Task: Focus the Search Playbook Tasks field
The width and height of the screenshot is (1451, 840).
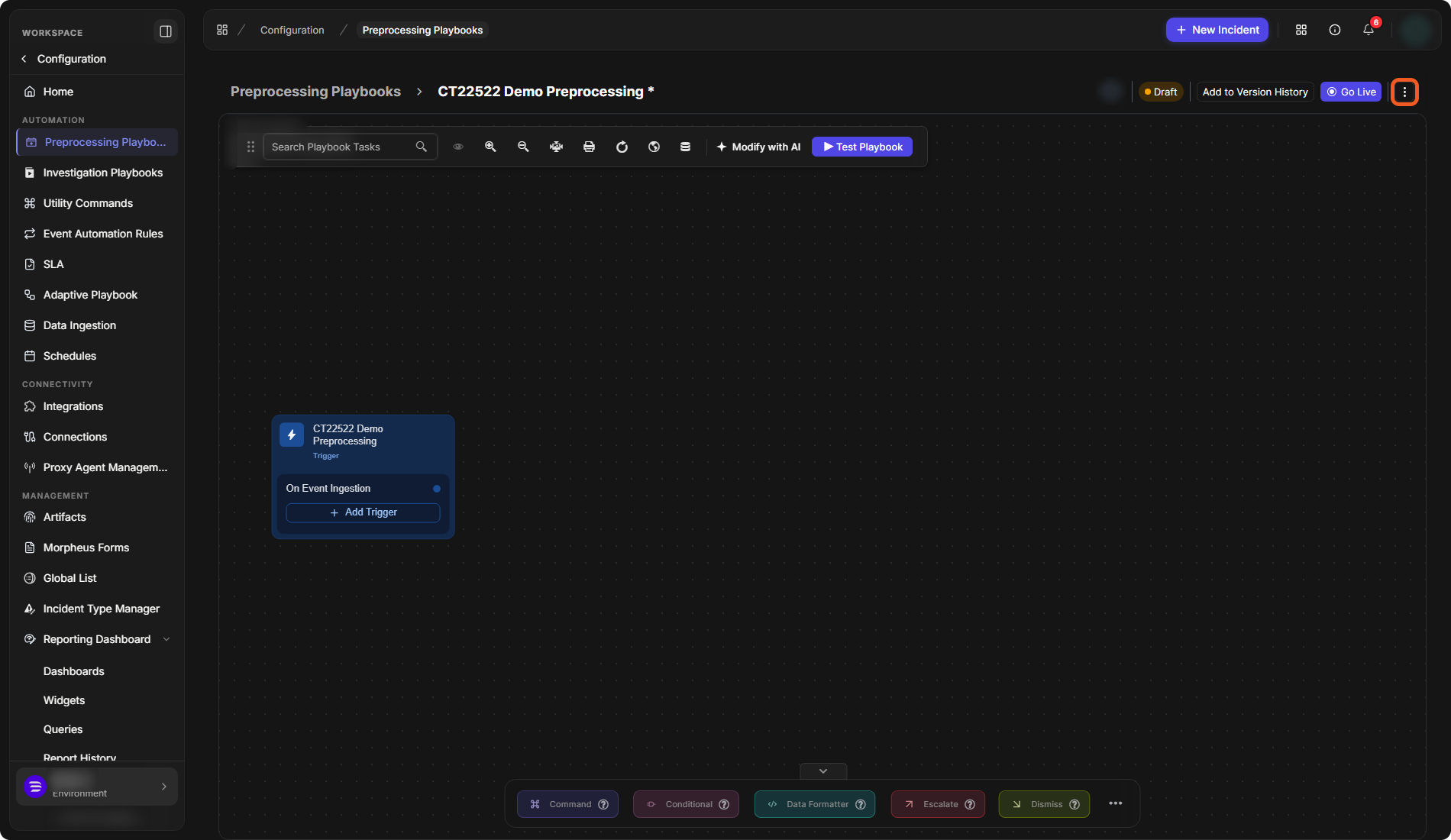Action: pos(350,147)
